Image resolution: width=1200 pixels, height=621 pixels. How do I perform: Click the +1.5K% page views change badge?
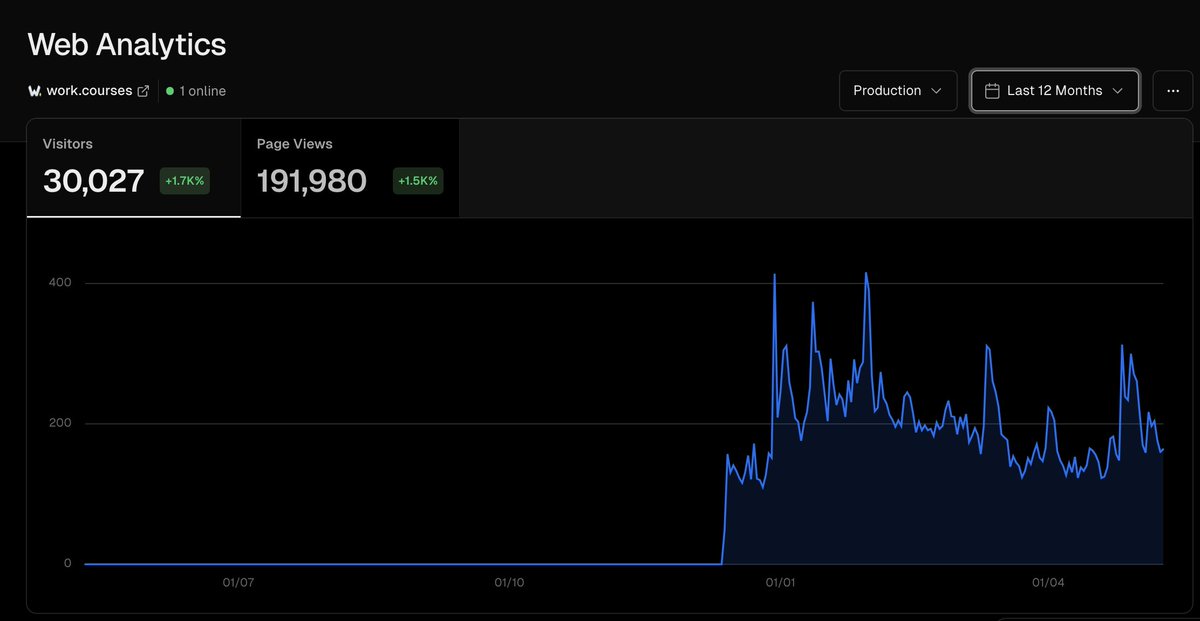click(418, 181)
